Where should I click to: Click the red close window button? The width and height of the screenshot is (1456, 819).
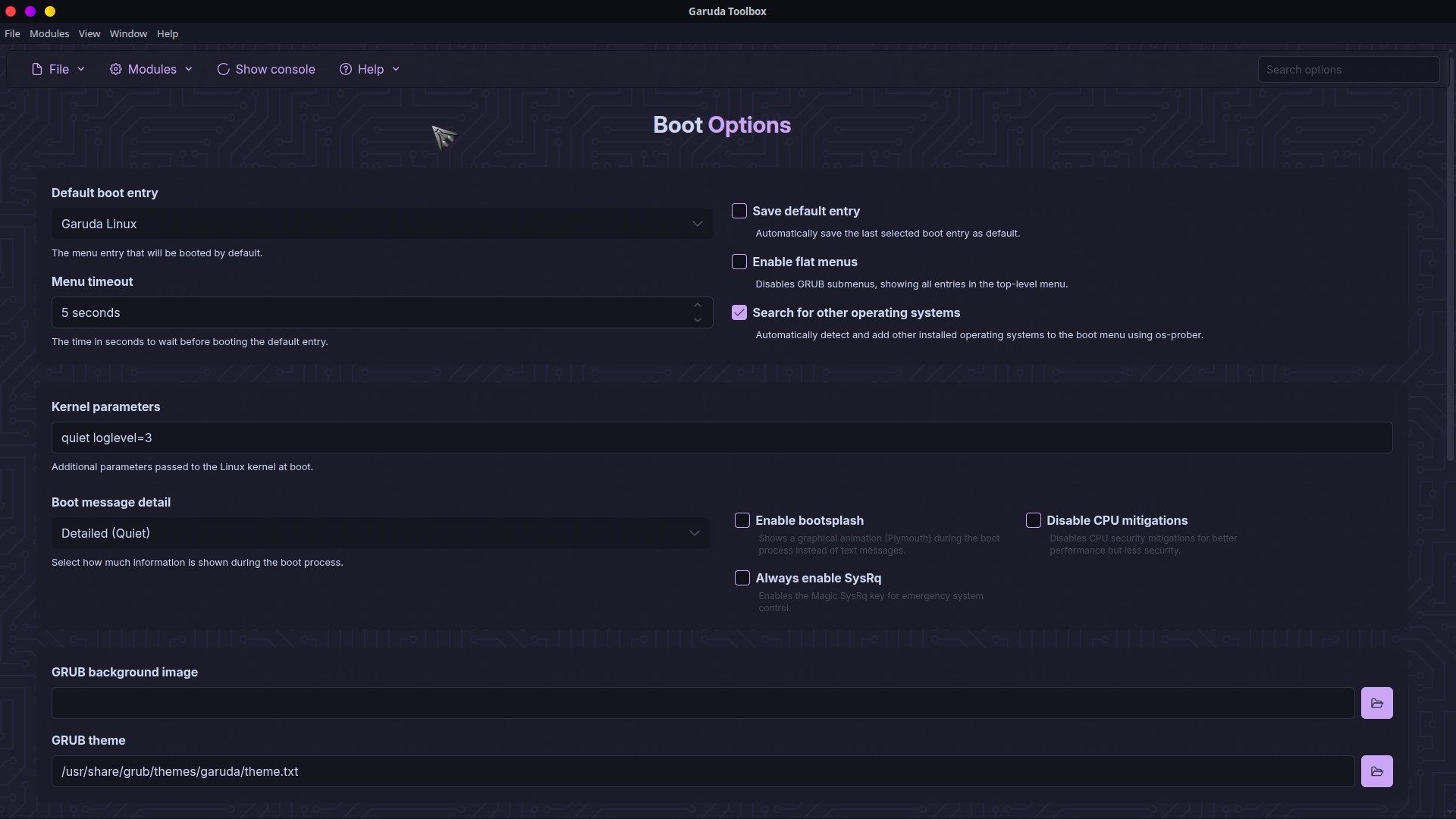click(x=11, y=11)
